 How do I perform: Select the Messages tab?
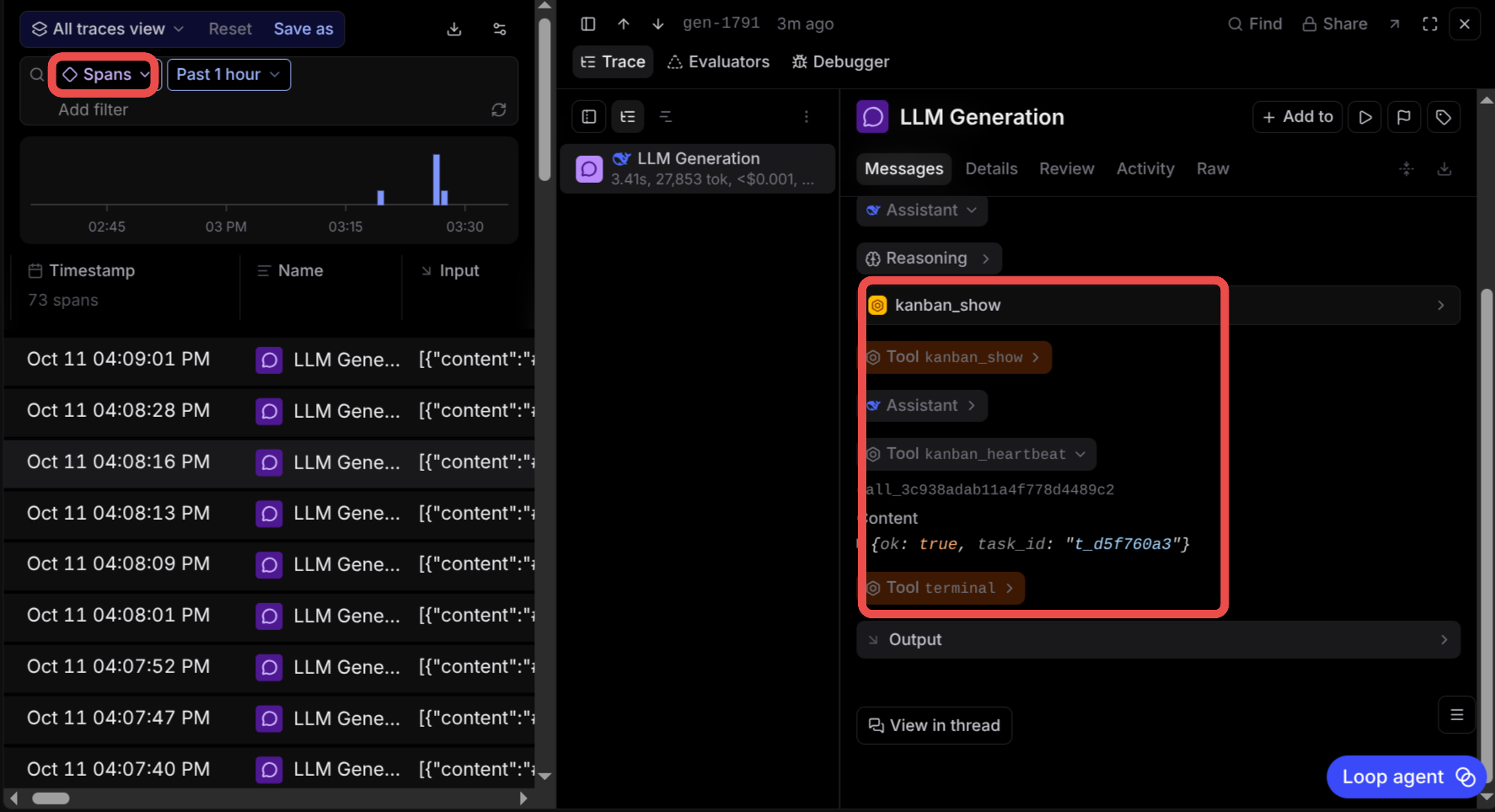tap(903, 168)
